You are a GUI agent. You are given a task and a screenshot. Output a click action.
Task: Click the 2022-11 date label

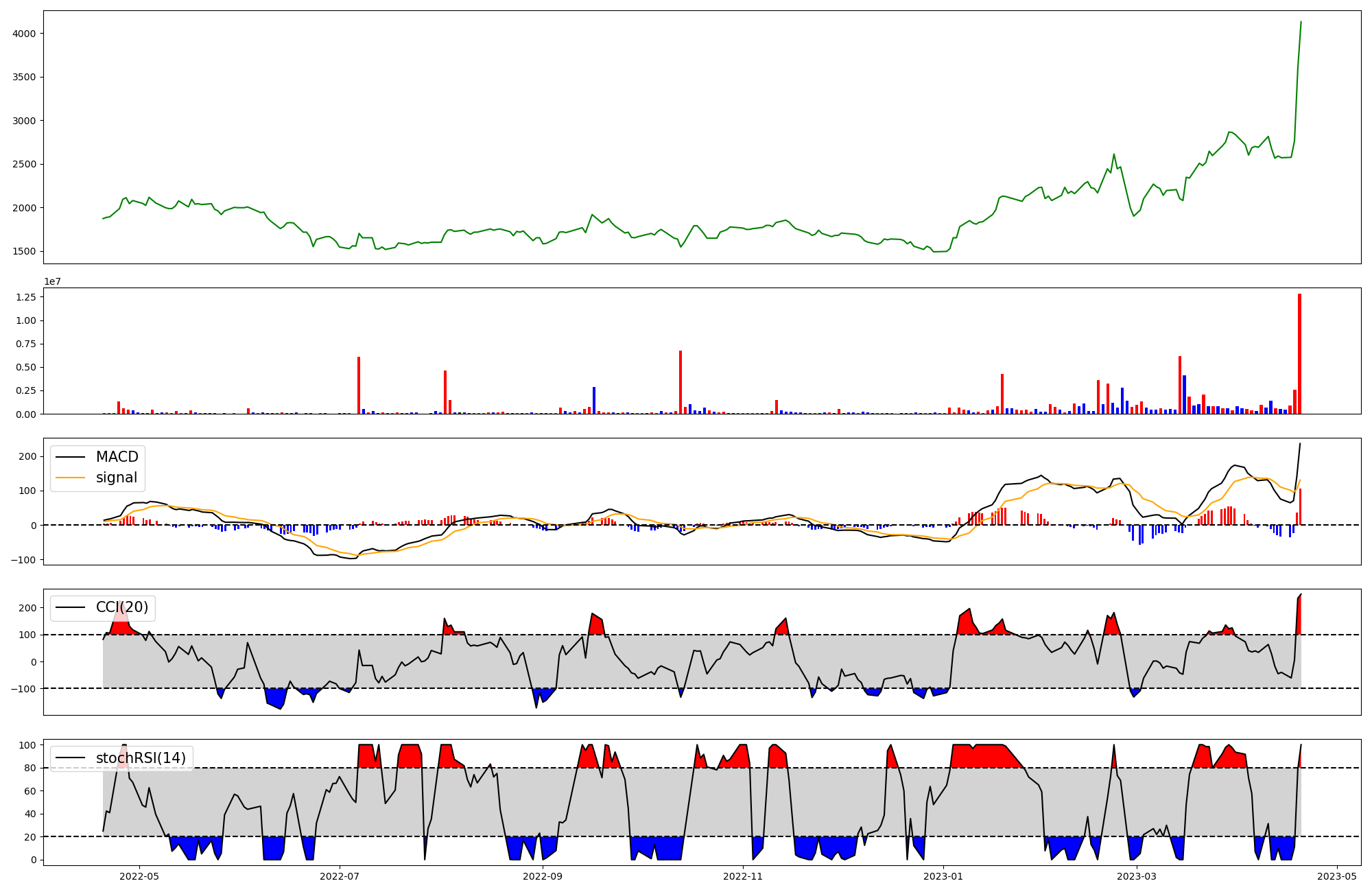click(743, 876)
